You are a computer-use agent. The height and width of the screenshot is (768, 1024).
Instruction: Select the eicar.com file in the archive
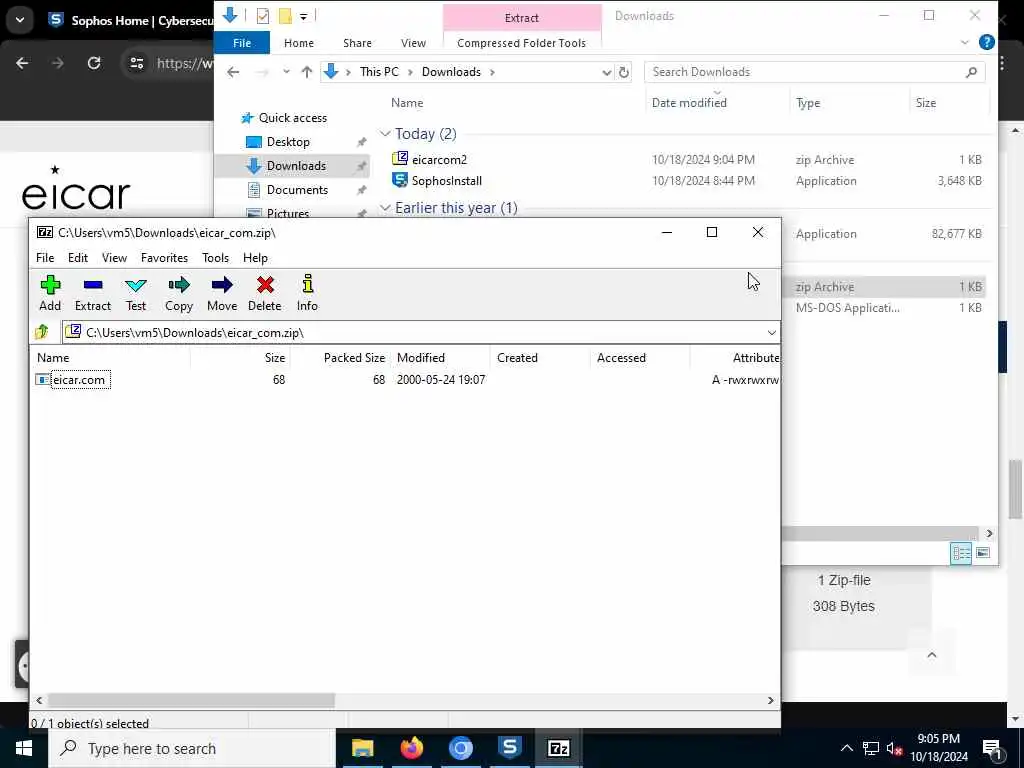pos(80,379)
